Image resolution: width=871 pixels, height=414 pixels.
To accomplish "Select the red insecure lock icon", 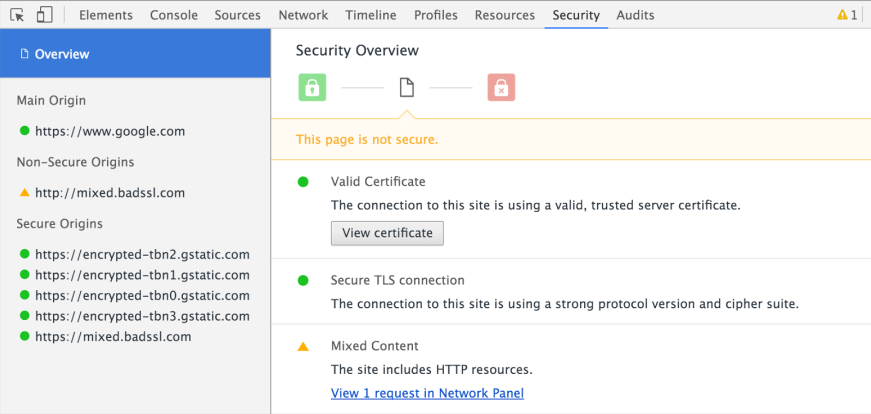I will pyautogui.click(x=502, y=87).
